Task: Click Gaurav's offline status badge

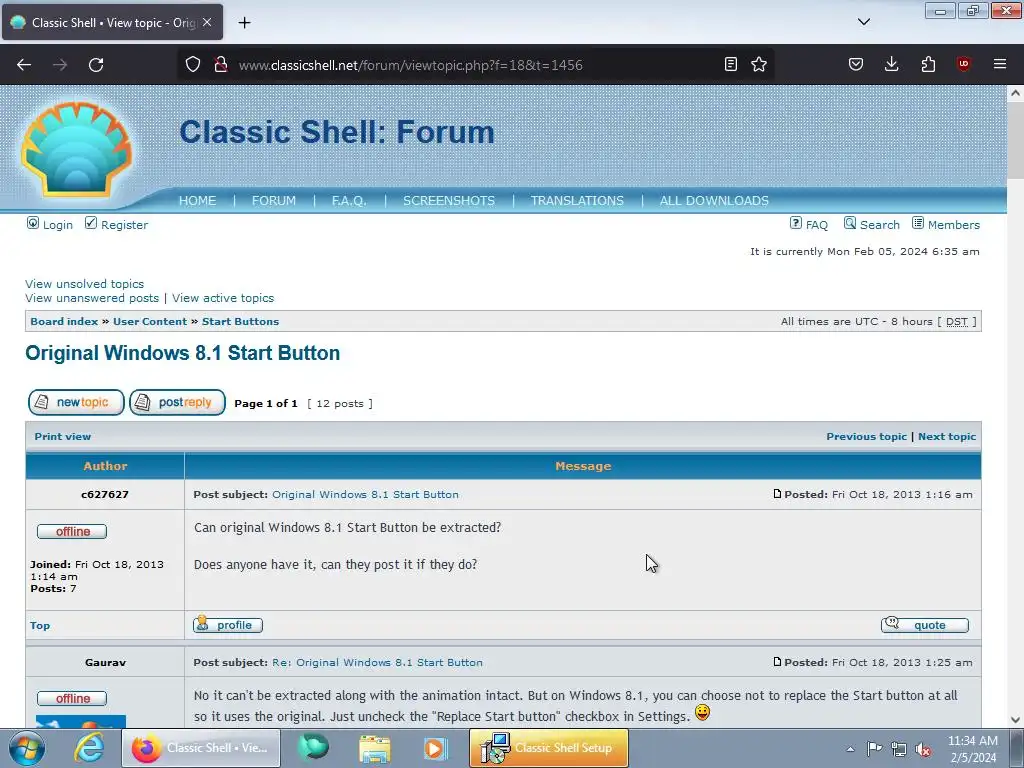Action: pos(72,699)
